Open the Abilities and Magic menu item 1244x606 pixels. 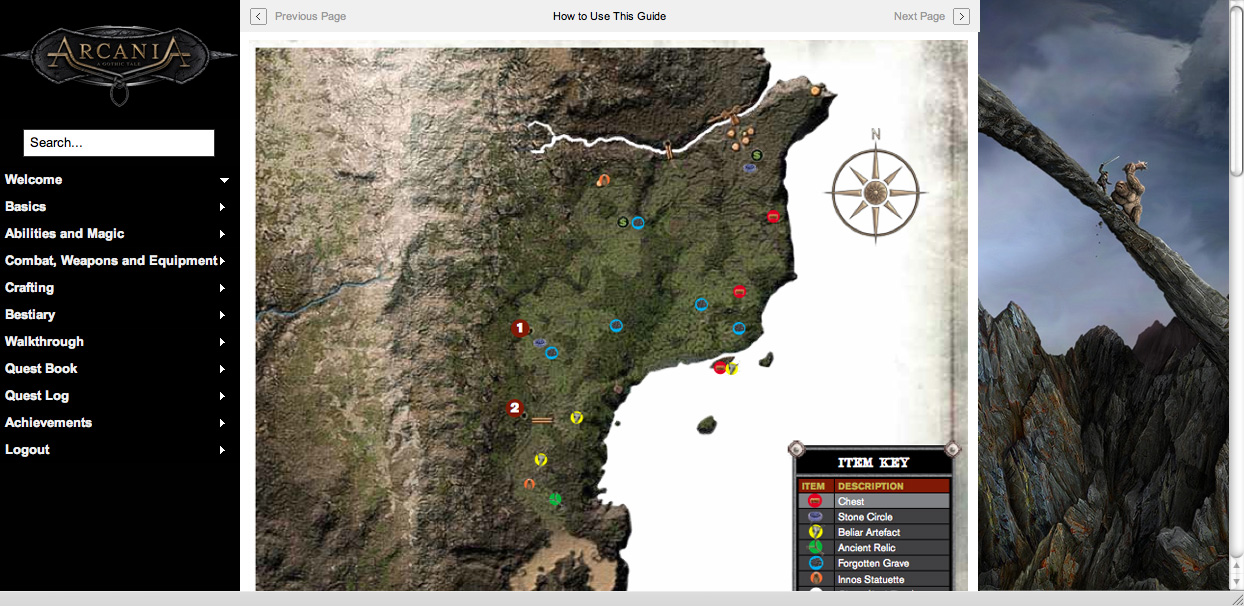click(x=65, y=234)
